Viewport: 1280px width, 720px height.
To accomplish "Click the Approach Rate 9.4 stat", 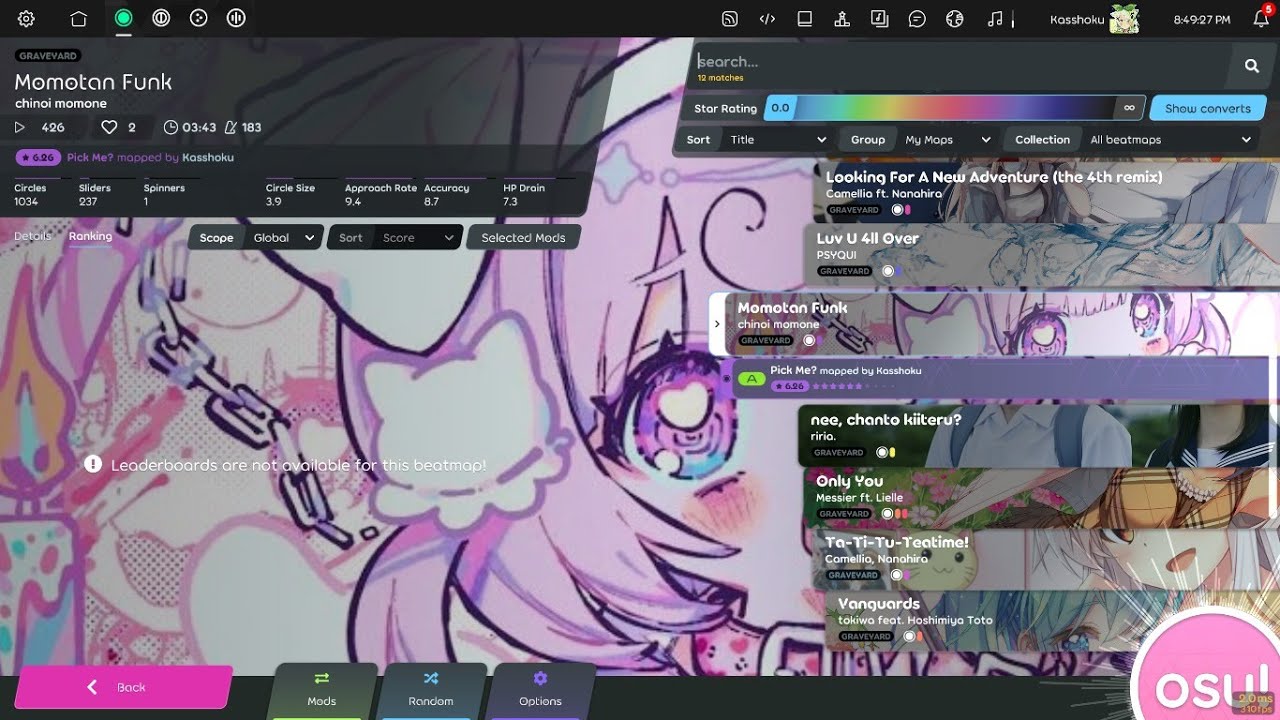I will (380, 194).
